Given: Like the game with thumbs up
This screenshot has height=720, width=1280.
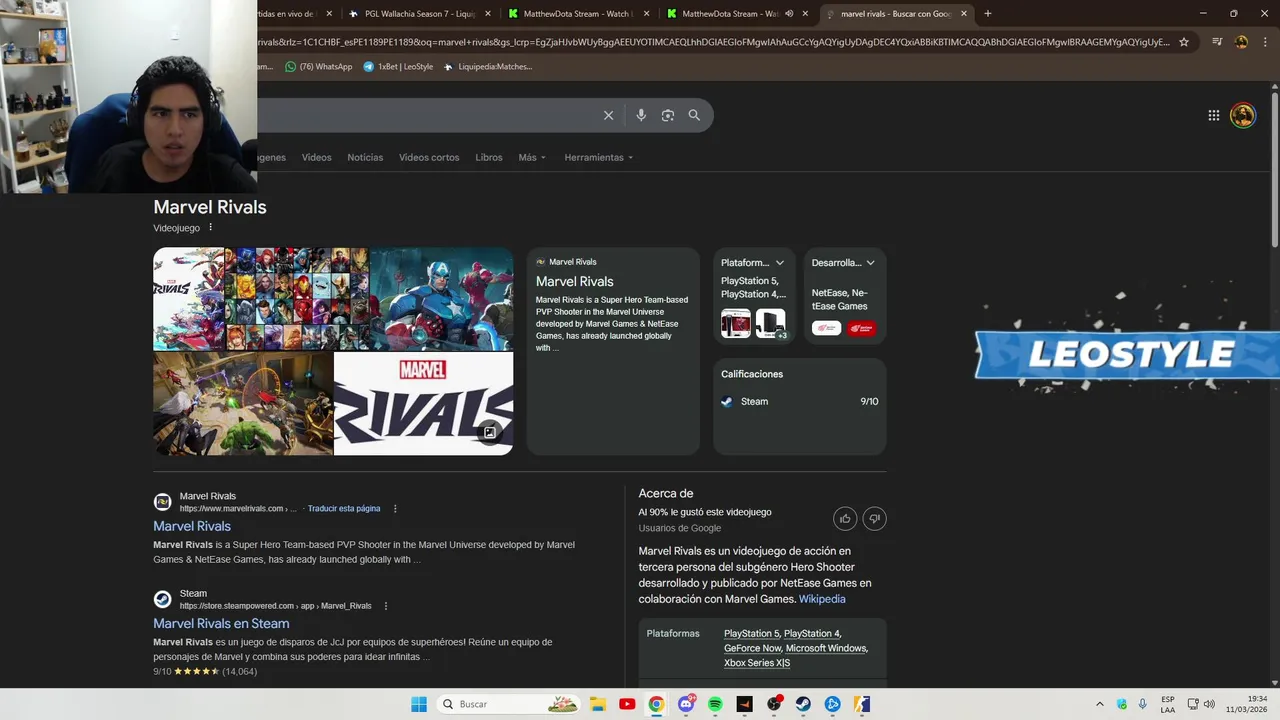Looking at the screenshot, I should tap(845, 518).
